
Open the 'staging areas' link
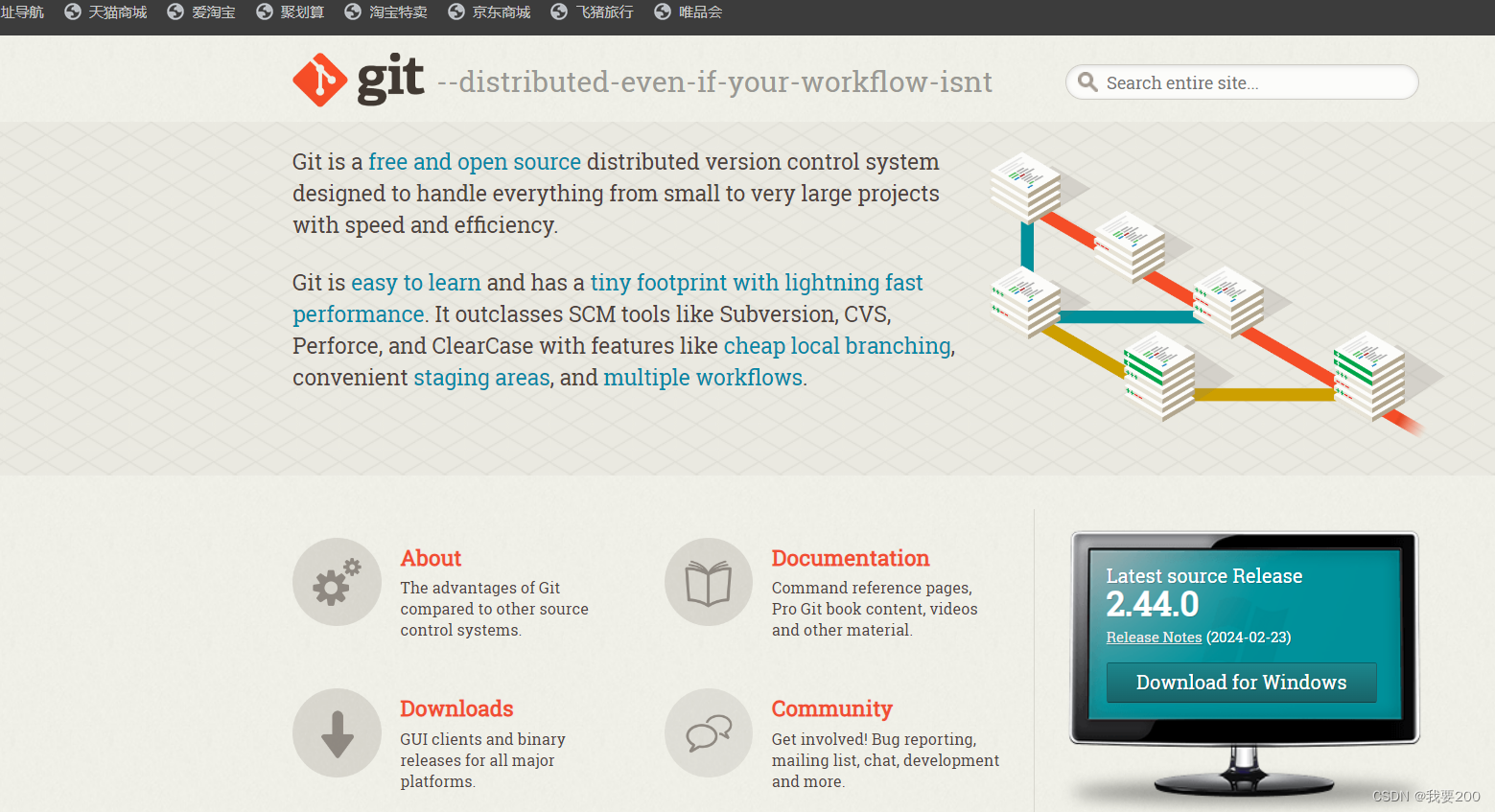click(x=481, y=378)
